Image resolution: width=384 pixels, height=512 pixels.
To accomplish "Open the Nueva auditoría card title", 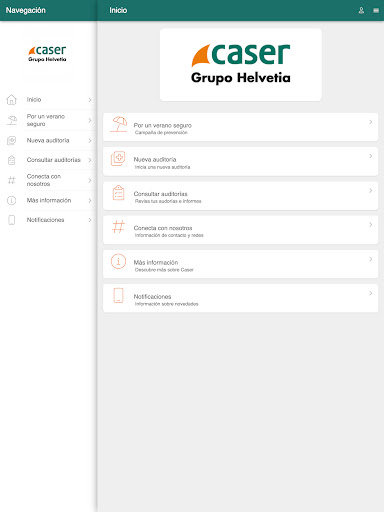I will point(155,159).
